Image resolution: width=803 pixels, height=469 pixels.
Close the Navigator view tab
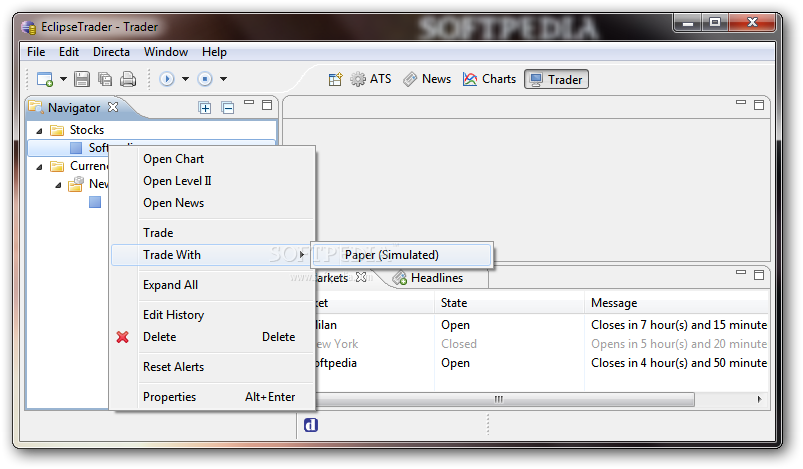click(x=113, y=107)
